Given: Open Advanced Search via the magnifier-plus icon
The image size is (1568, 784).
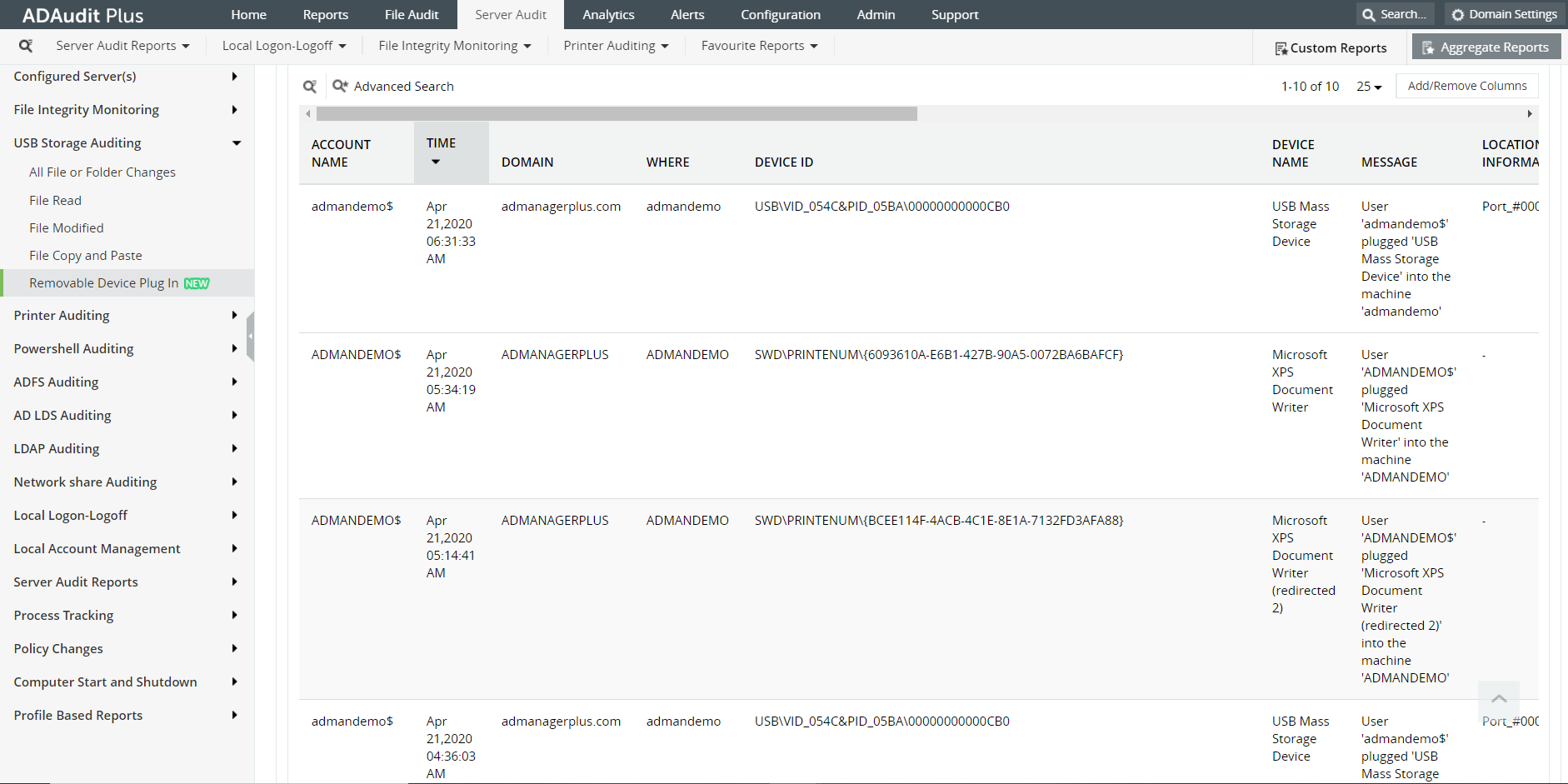Looking at the screenshot, I should click(340, 85).
